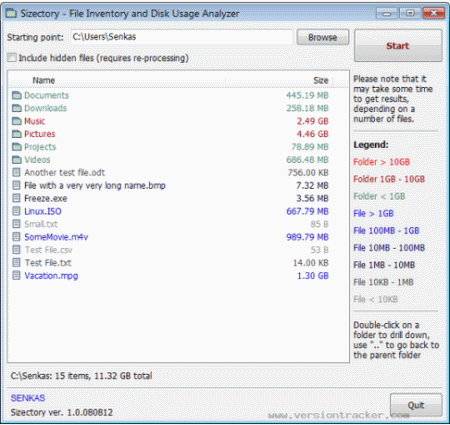The height and width of the screenshot is (425, 450).
Task: Open the SENKAS link
Action: click(28, 398)
